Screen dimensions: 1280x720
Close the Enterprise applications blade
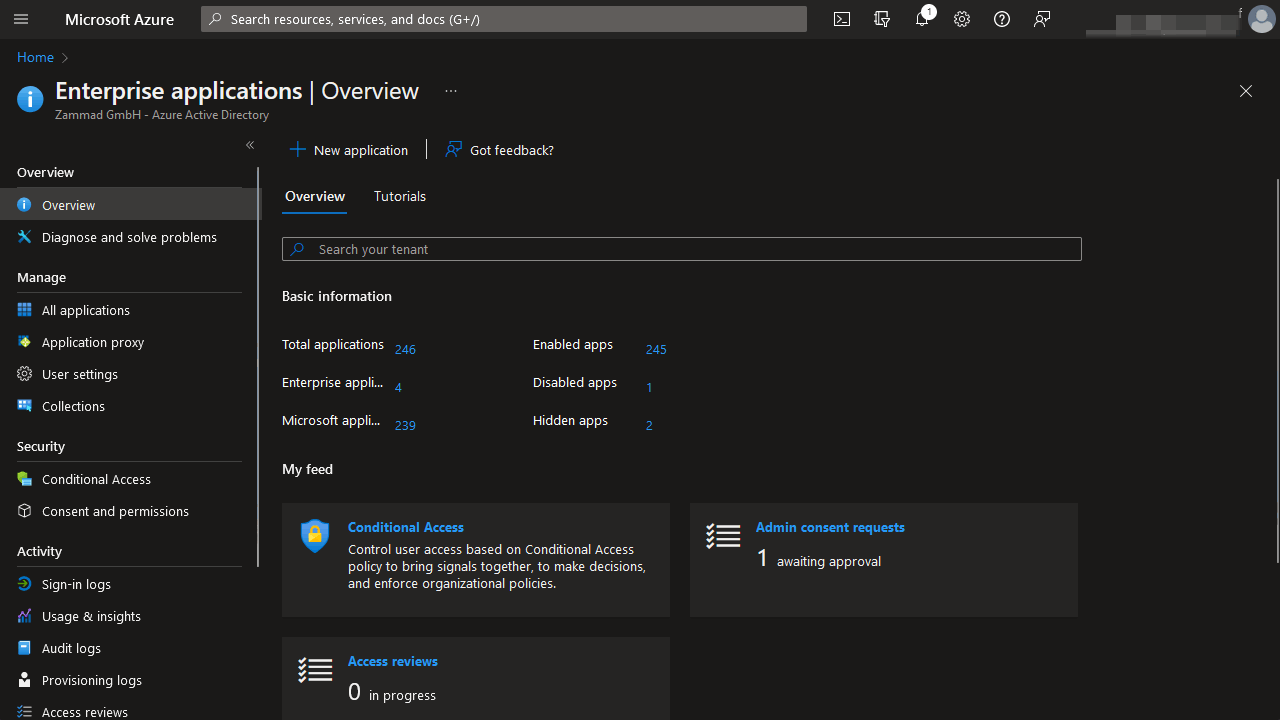point(1246,91)
